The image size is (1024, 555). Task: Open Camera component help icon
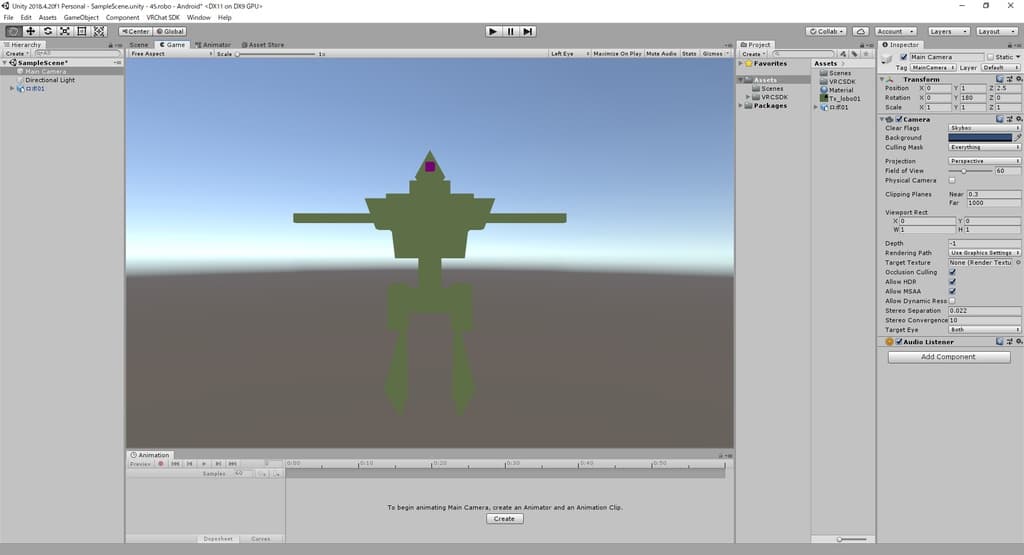(x=1000, y=119)
